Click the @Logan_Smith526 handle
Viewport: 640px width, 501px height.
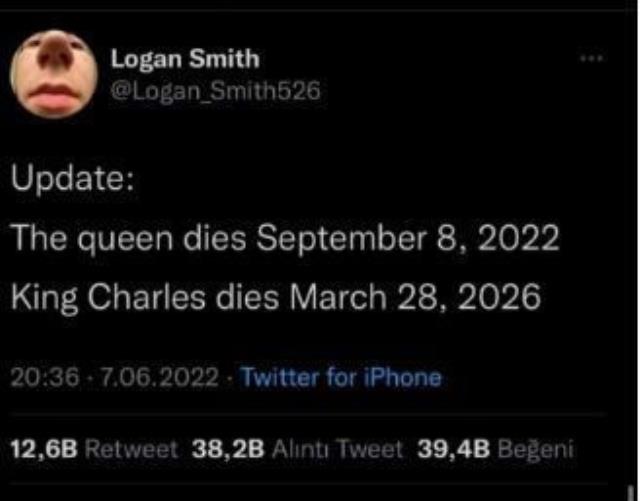[x=216, y=91]
